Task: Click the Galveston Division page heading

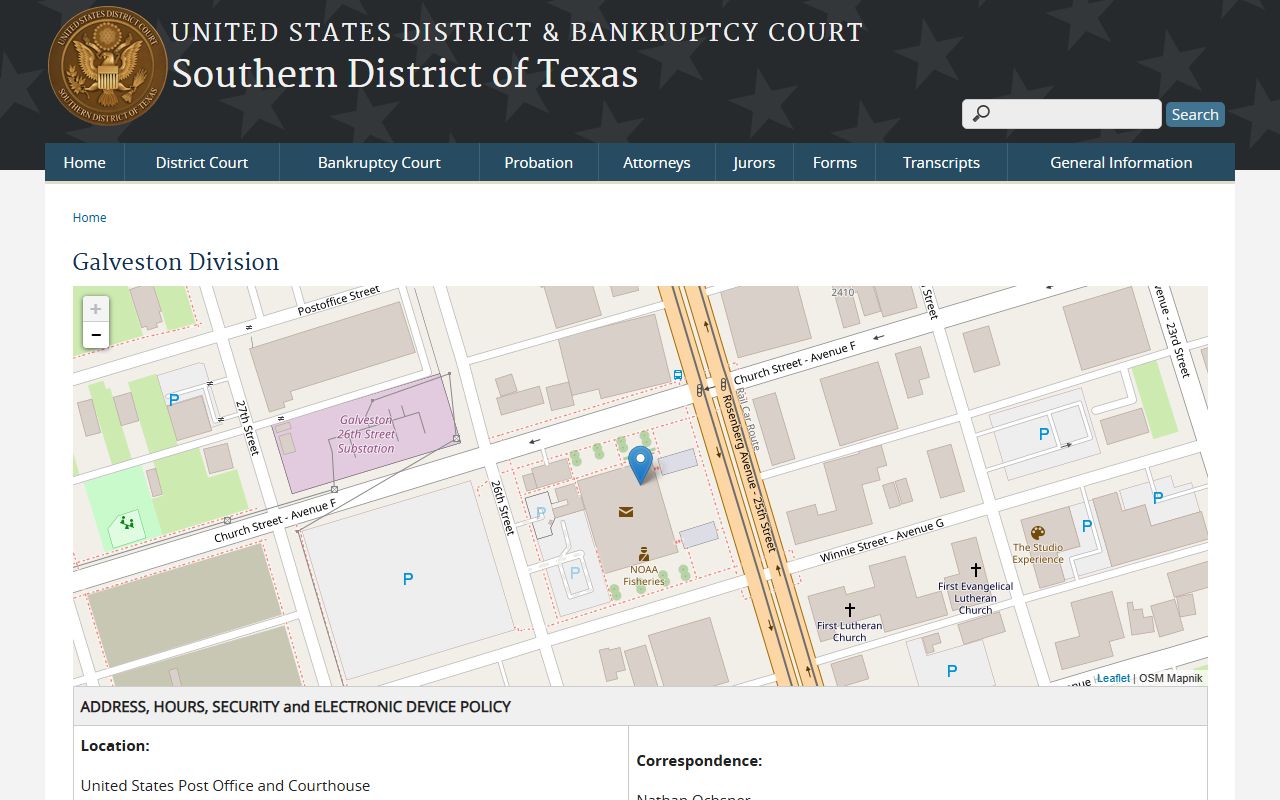Action: 176,262
